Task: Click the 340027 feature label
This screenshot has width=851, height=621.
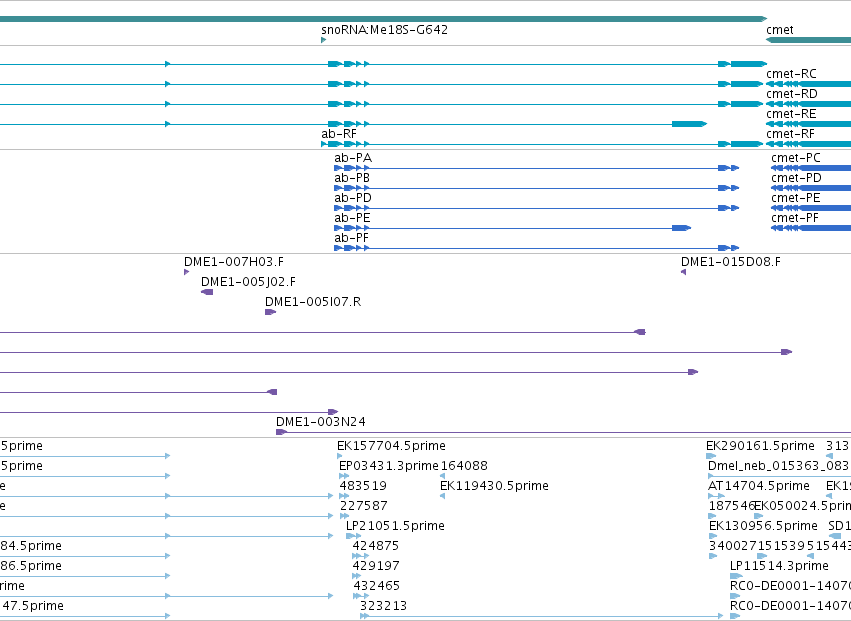Action: coord(733,546)
